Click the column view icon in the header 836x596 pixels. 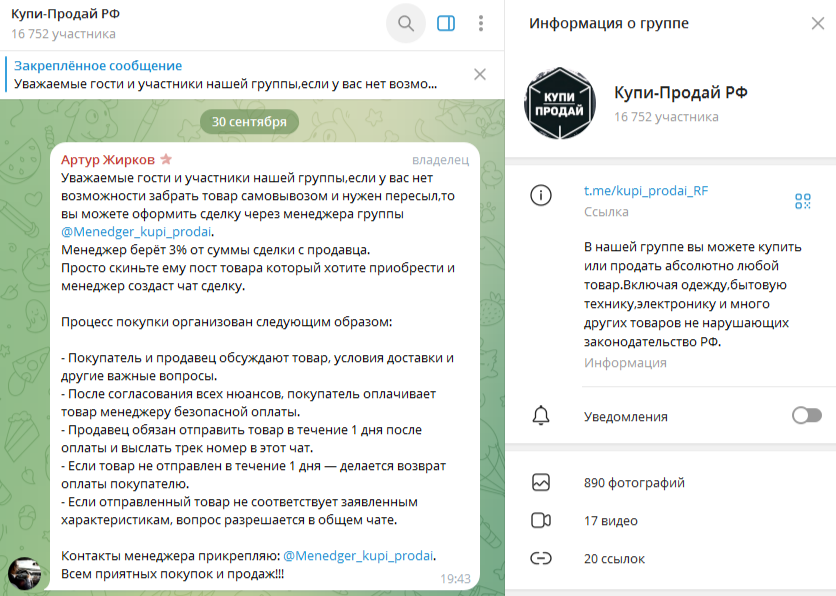445,23
